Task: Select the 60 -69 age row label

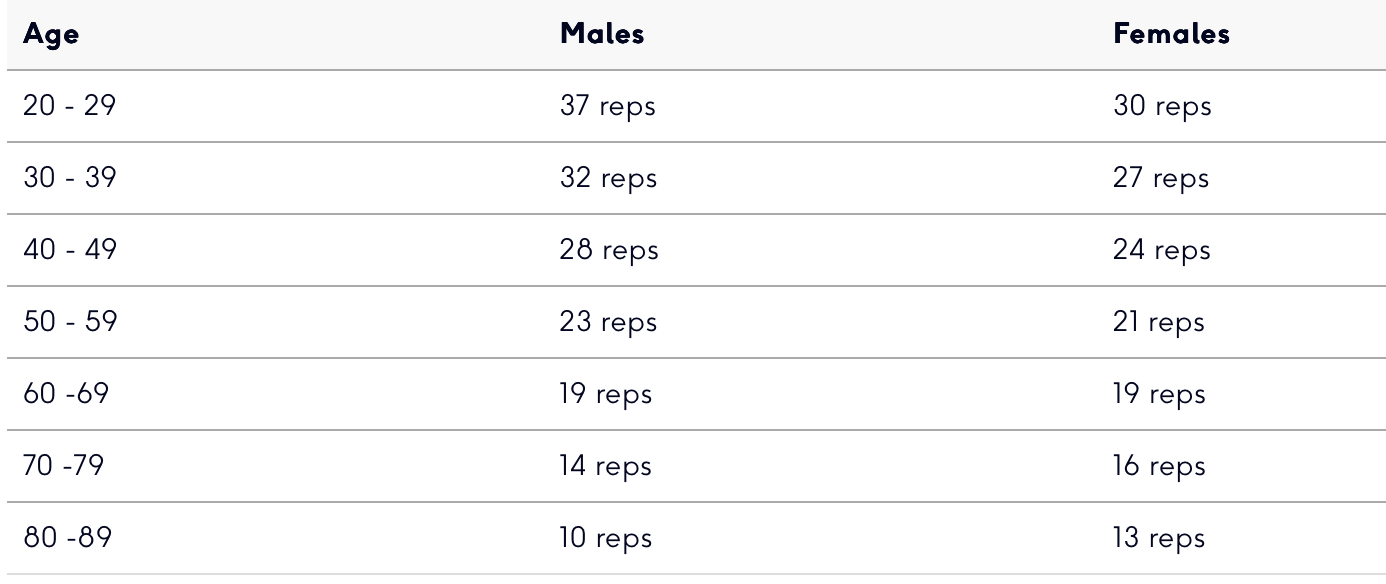Action: tap(66, 394)
